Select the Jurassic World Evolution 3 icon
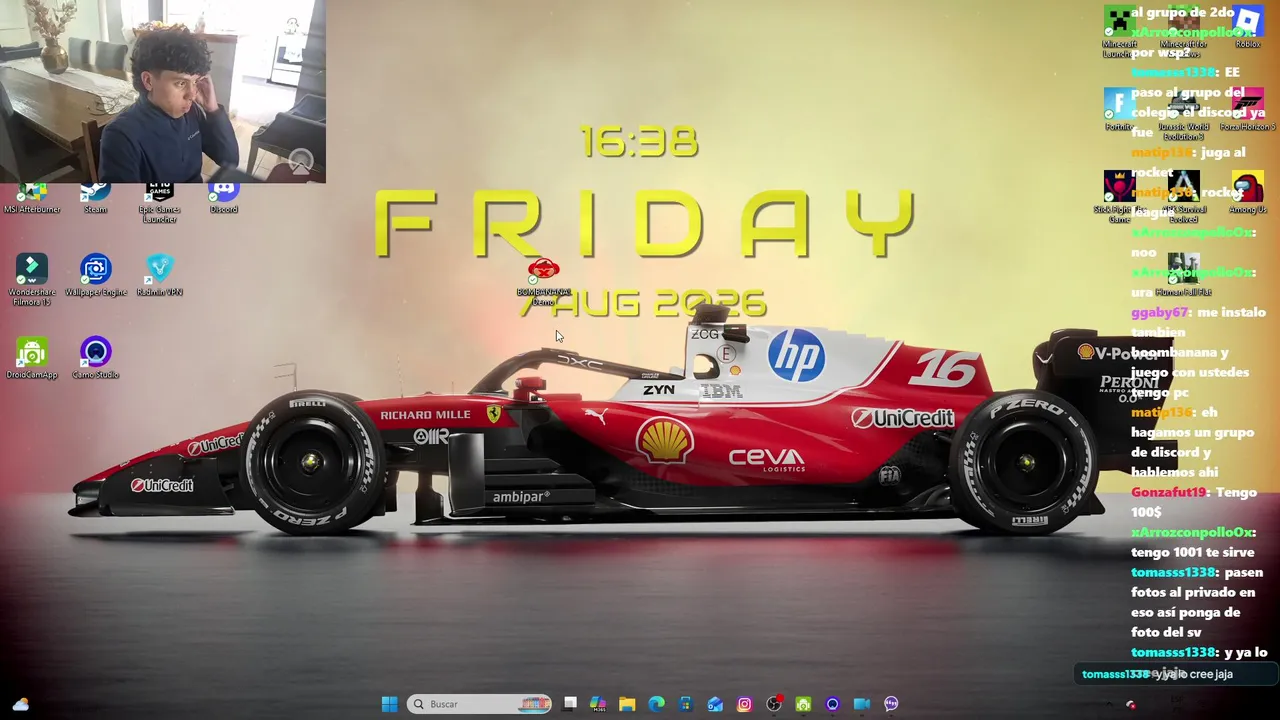1280x720 pixels. pos(1184,114)
